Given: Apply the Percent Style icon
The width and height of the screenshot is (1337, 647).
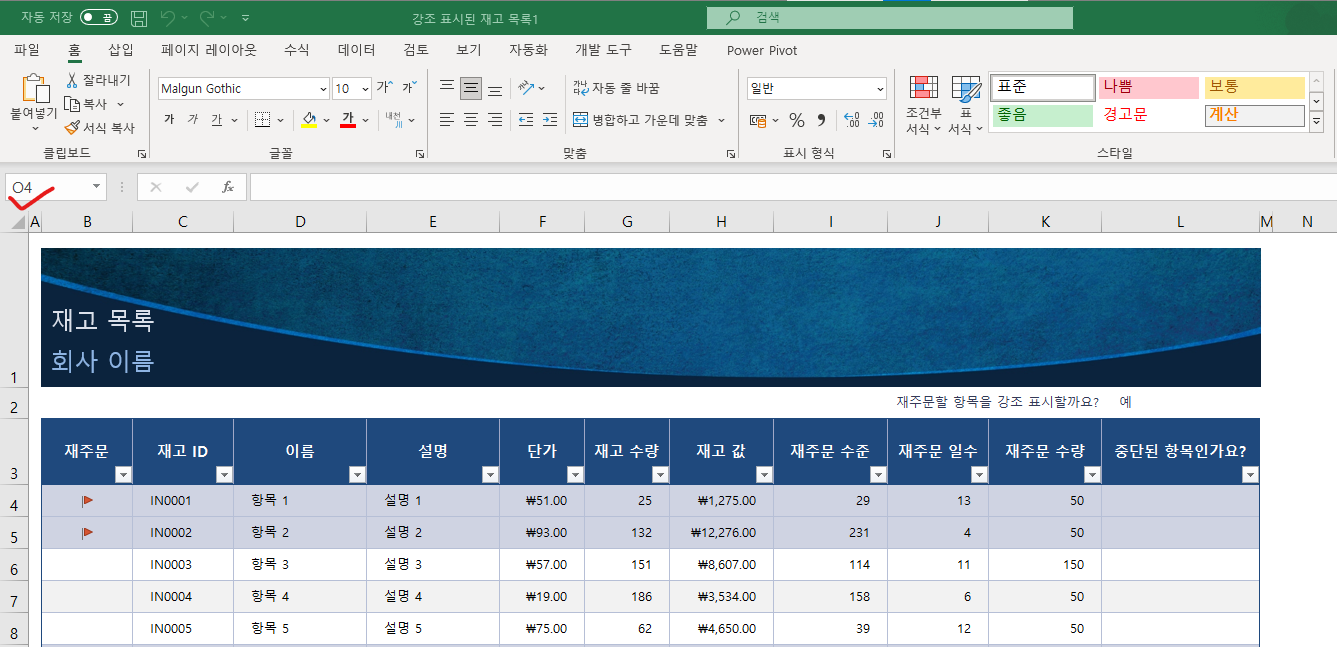Looking at the screenshot, I should pos(797,120).
